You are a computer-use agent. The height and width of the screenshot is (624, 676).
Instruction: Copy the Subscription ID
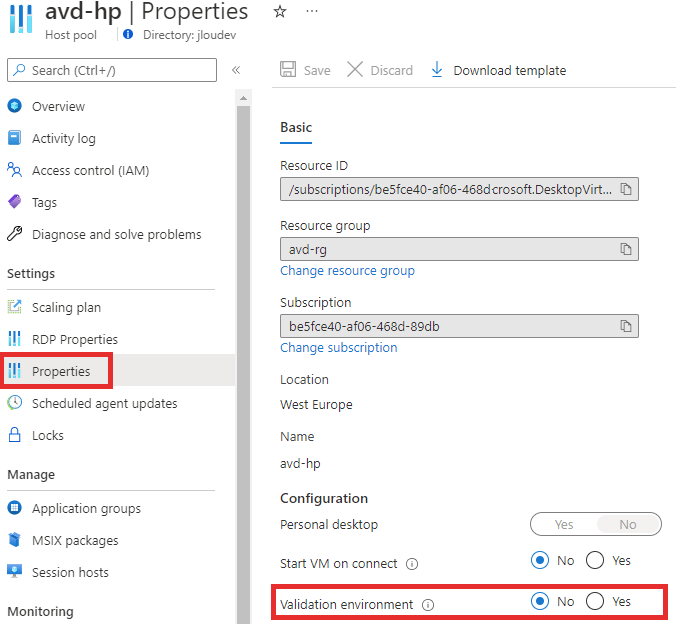tap(626, 326)
